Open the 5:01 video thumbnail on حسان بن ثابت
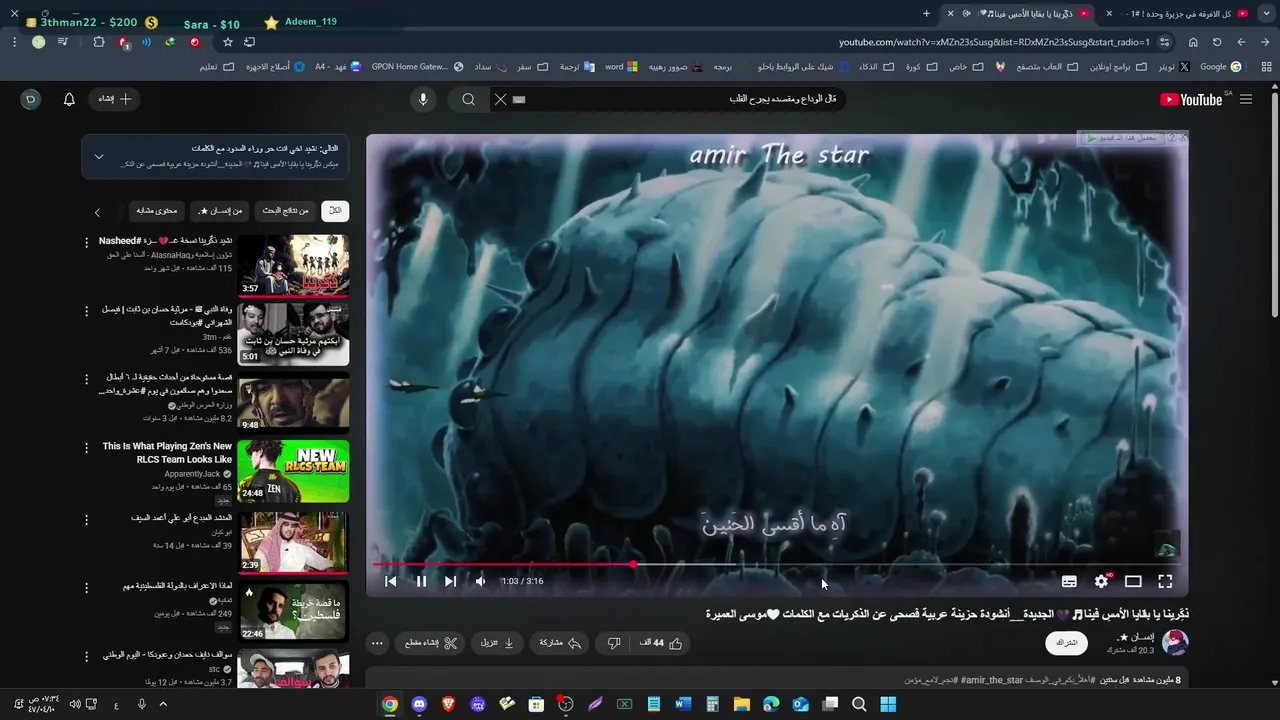 (293, 334)
